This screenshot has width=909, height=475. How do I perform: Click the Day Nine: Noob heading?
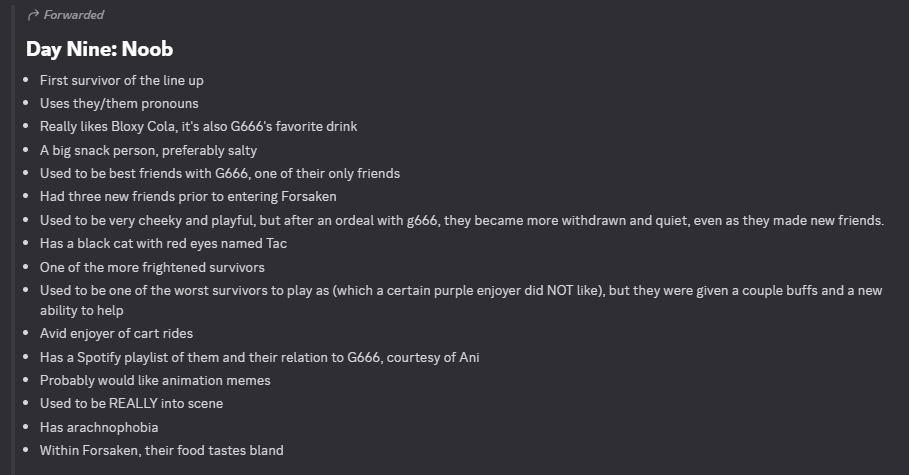pos(100,49)
